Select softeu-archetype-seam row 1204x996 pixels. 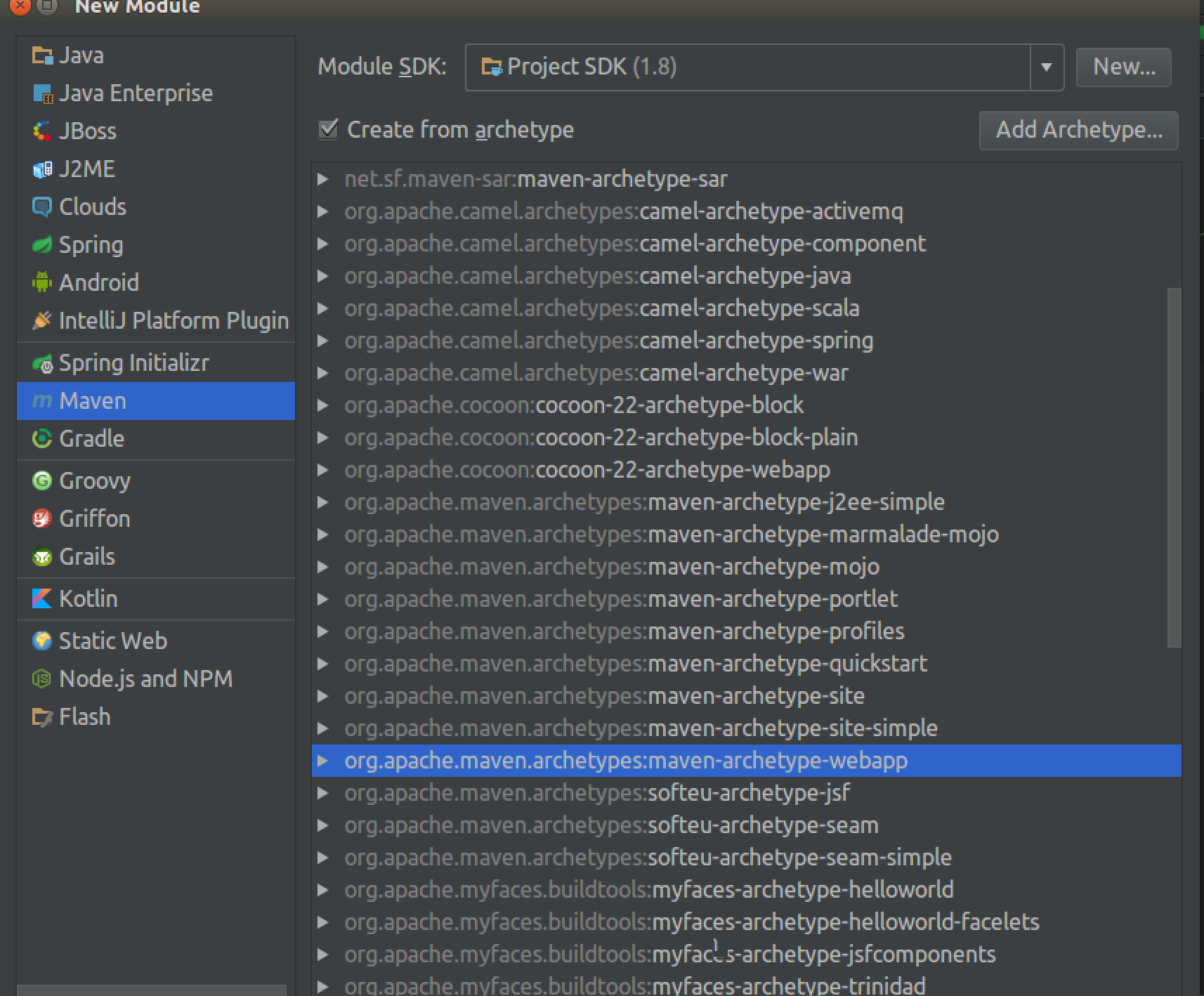pos(746,825)
